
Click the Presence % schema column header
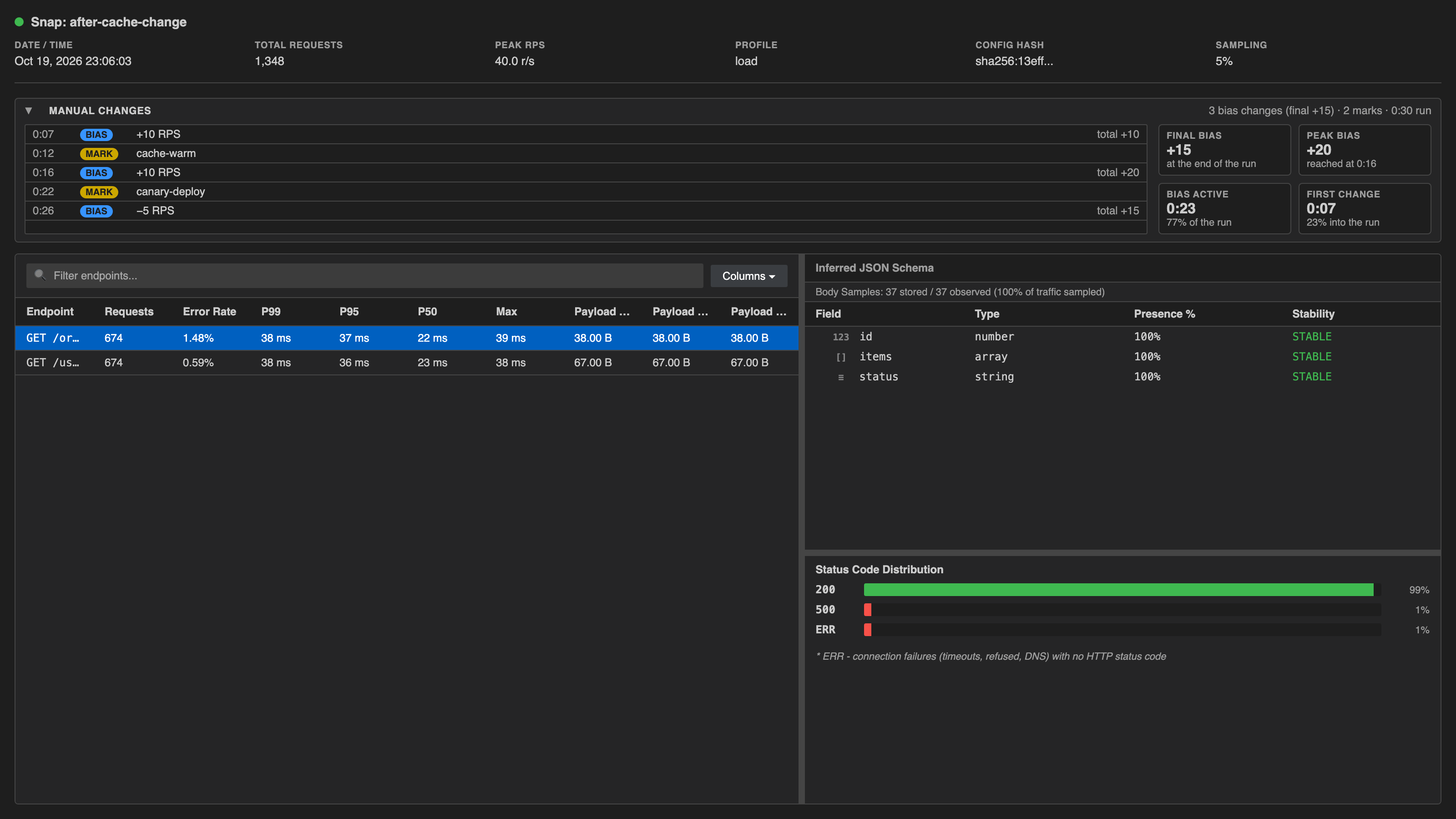(1164, 313)
